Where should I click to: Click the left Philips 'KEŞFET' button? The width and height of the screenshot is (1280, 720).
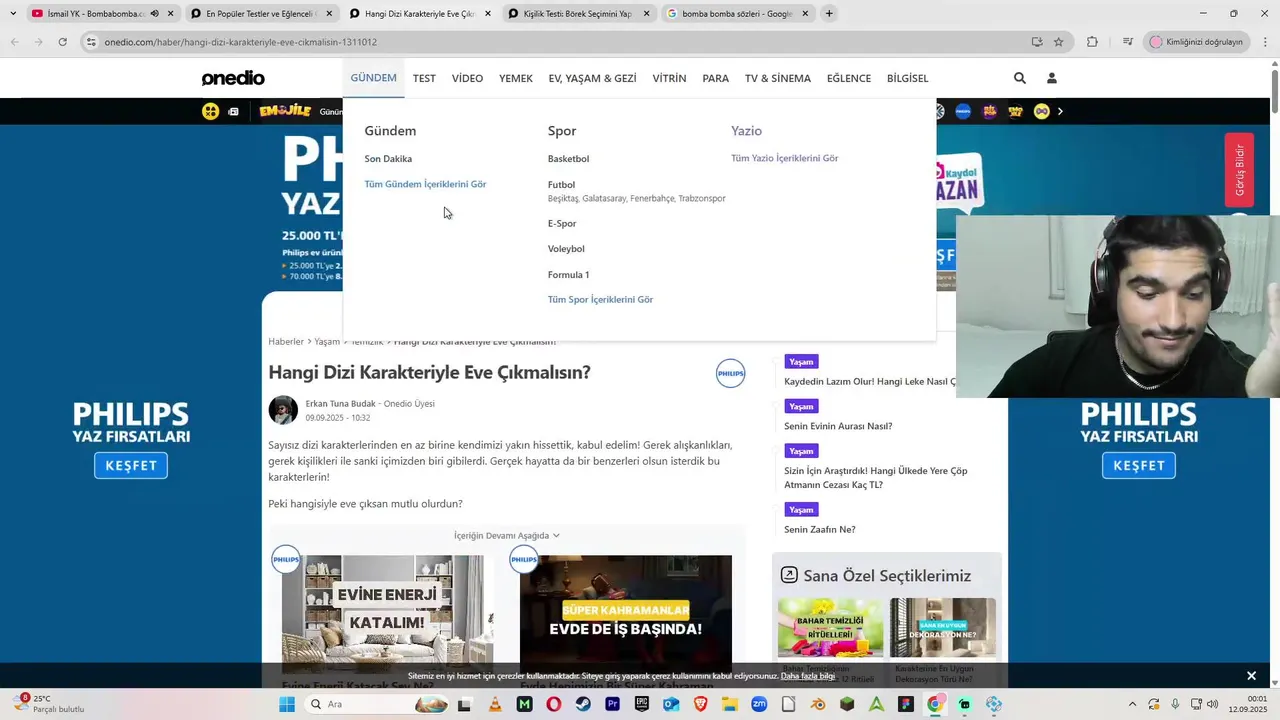[x=131, y=466]
